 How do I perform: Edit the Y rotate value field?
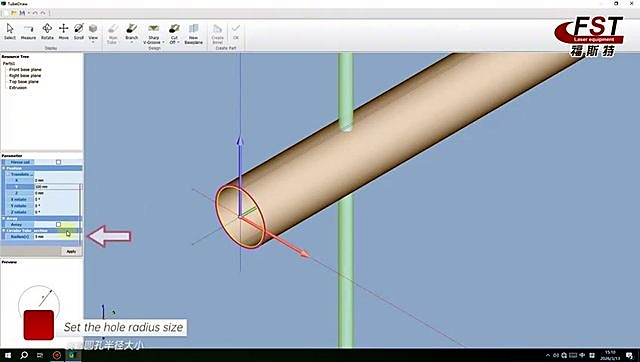[56, 206]
